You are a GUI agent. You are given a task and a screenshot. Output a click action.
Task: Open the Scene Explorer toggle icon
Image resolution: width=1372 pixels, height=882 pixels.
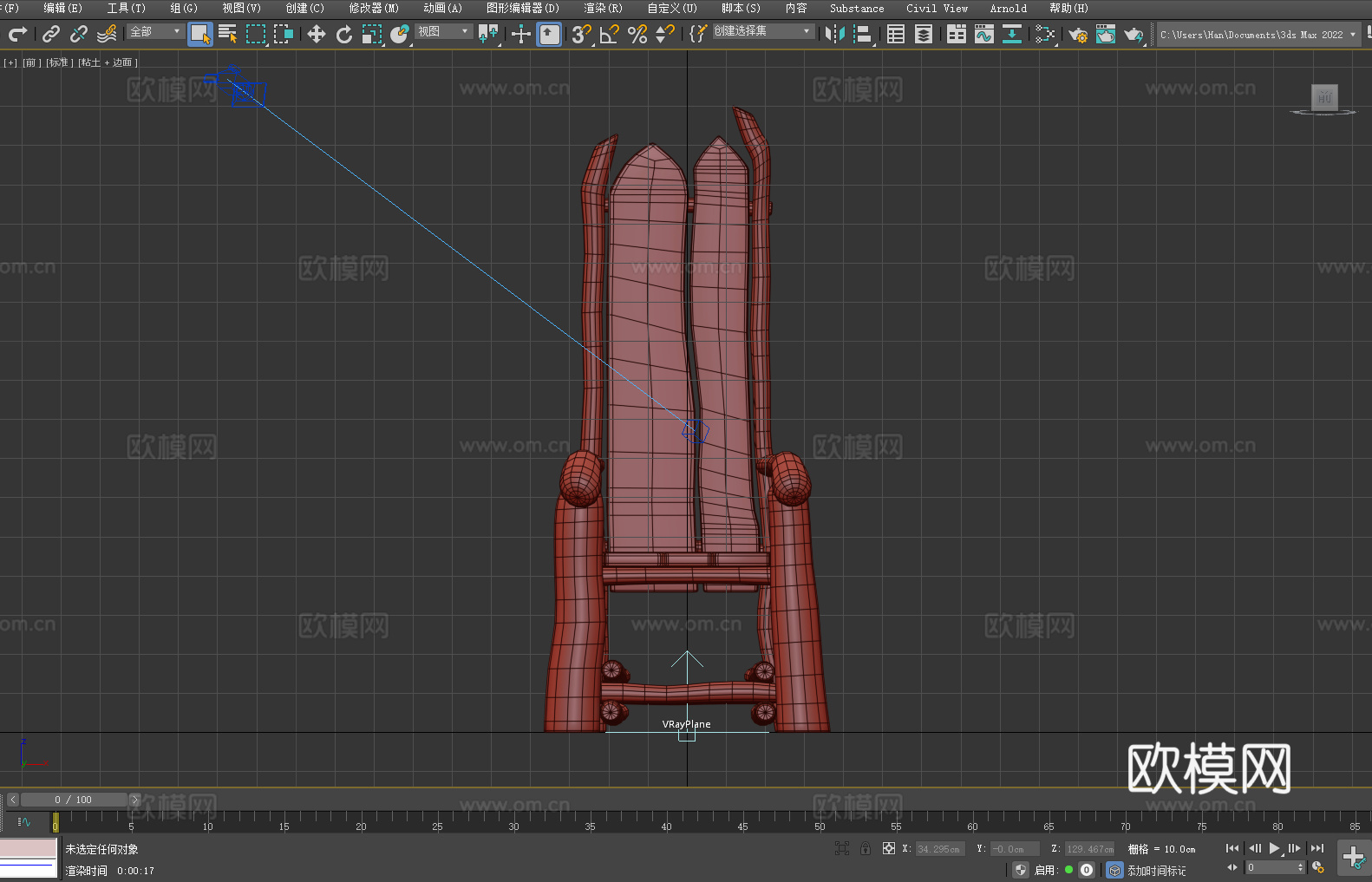pyautogui.click(x=896, y=34)
